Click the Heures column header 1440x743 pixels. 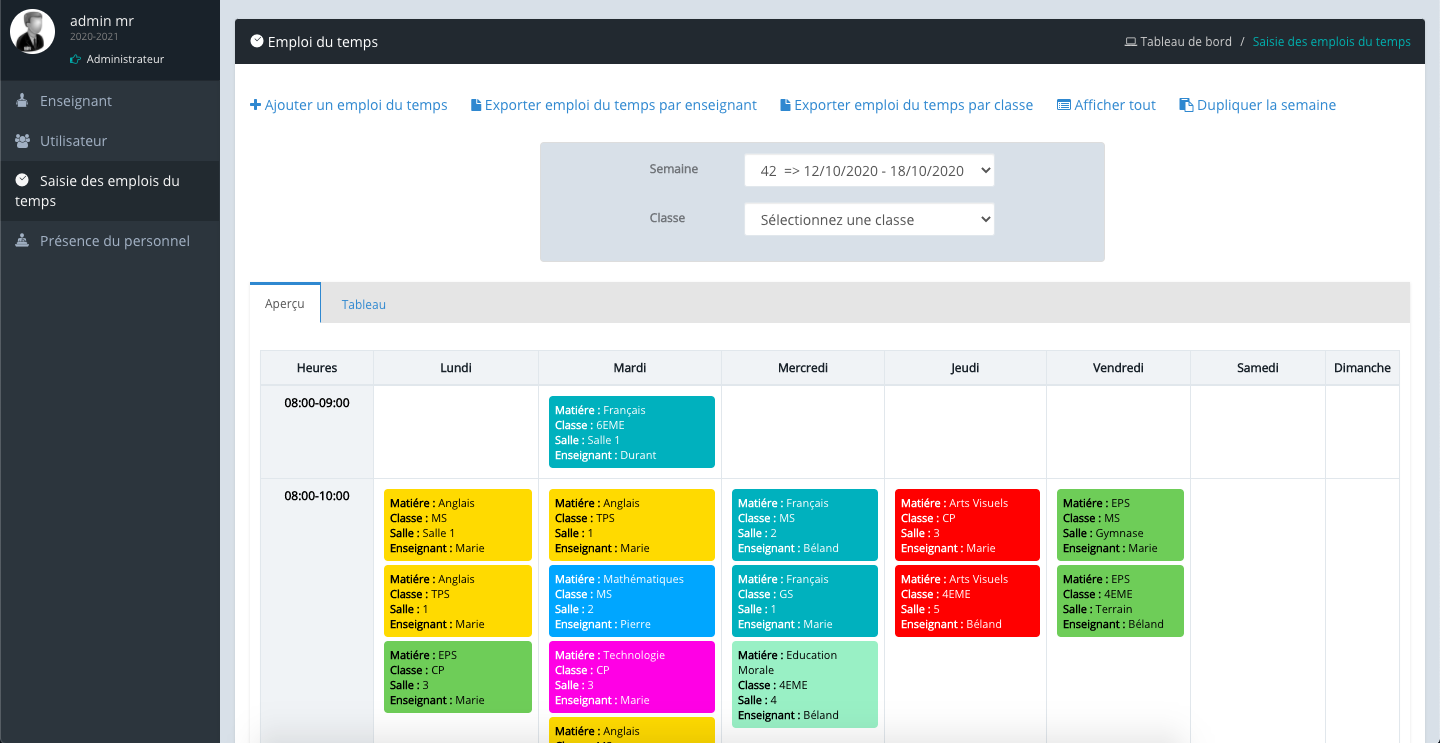click(x=317, y=368)
